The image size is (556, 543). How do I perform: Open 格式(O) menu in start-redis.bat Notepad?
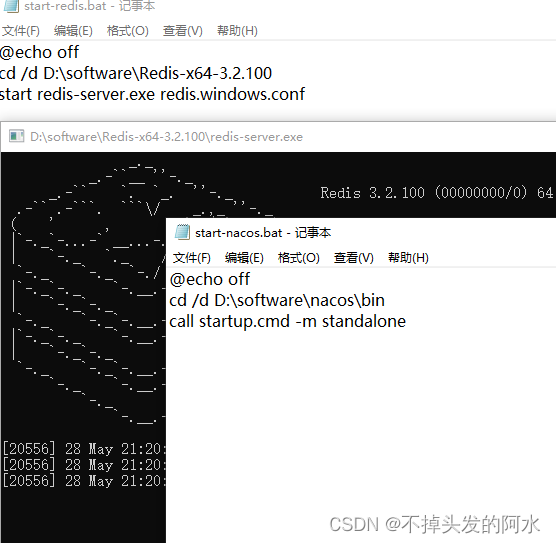point(128,31)
